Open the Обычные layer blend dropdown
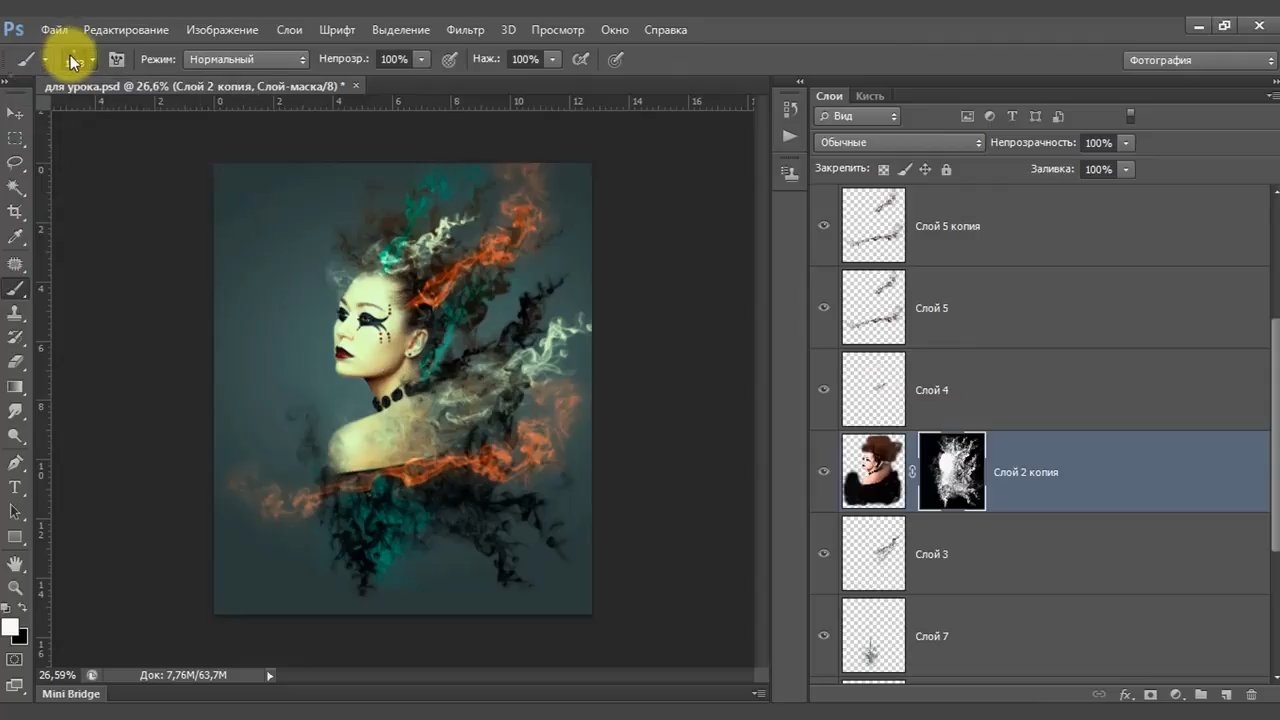 tap(899, 143)
